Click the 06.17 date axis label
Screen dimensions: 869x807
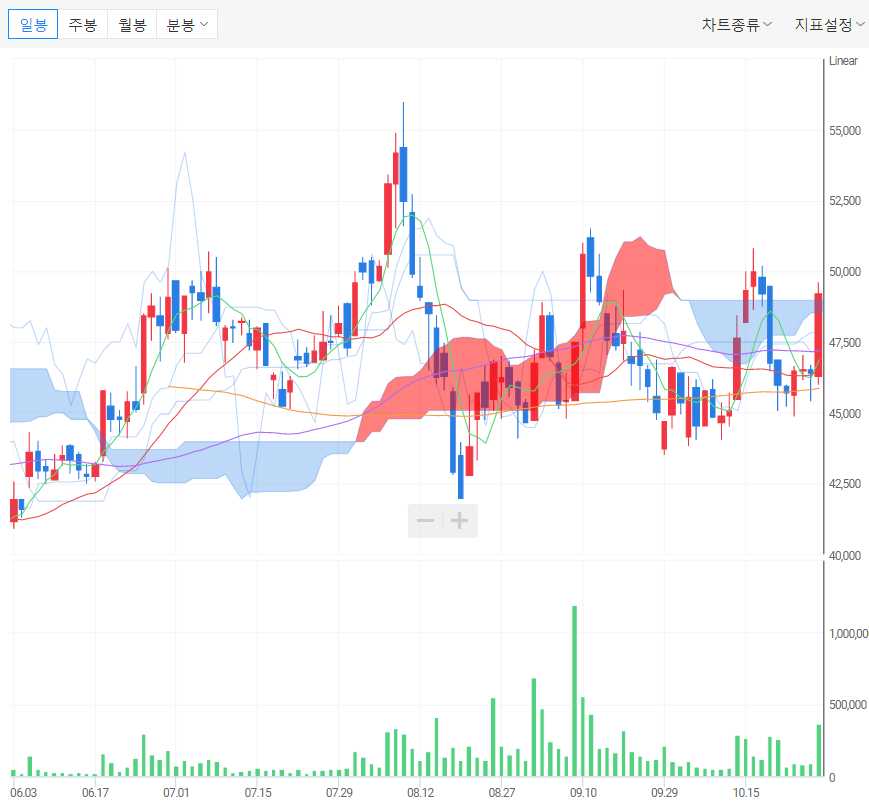click(95, 793)
